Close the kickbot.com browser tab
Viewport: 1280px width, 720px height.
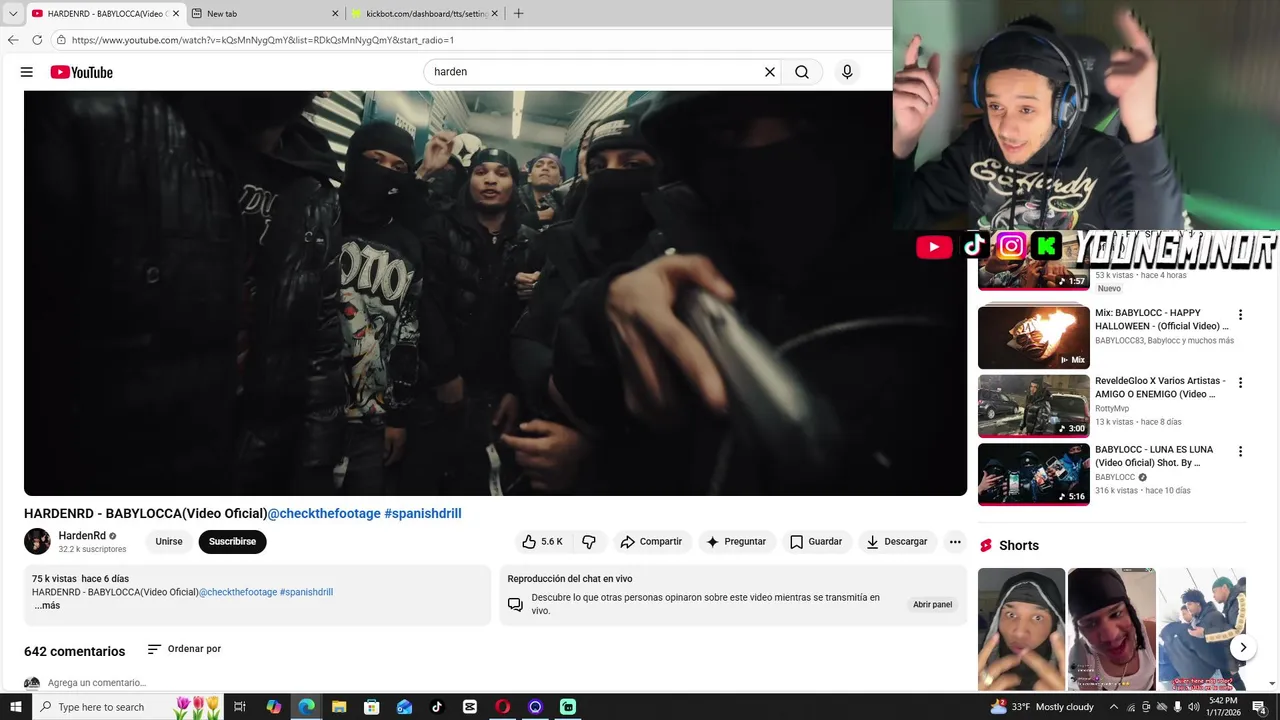(x=495, y=14)
